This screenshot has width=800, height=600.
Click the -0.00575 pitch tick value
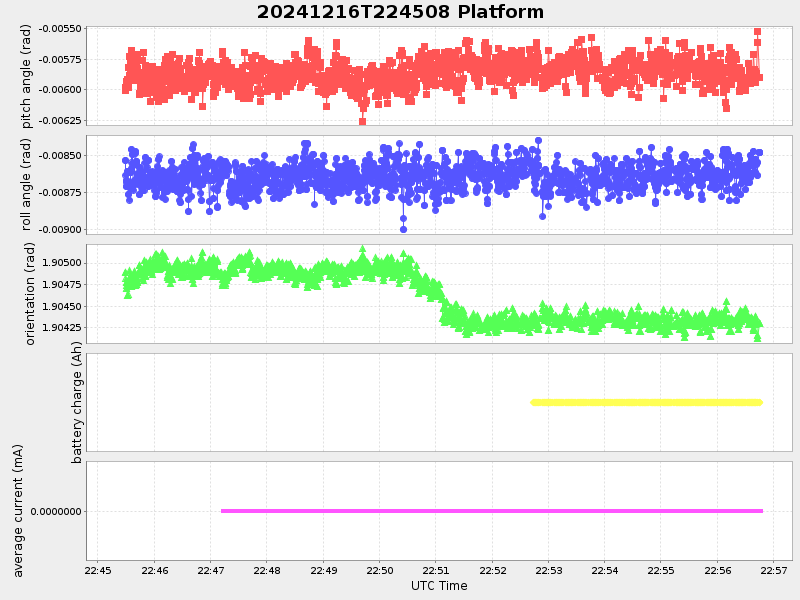click(60, 60)
